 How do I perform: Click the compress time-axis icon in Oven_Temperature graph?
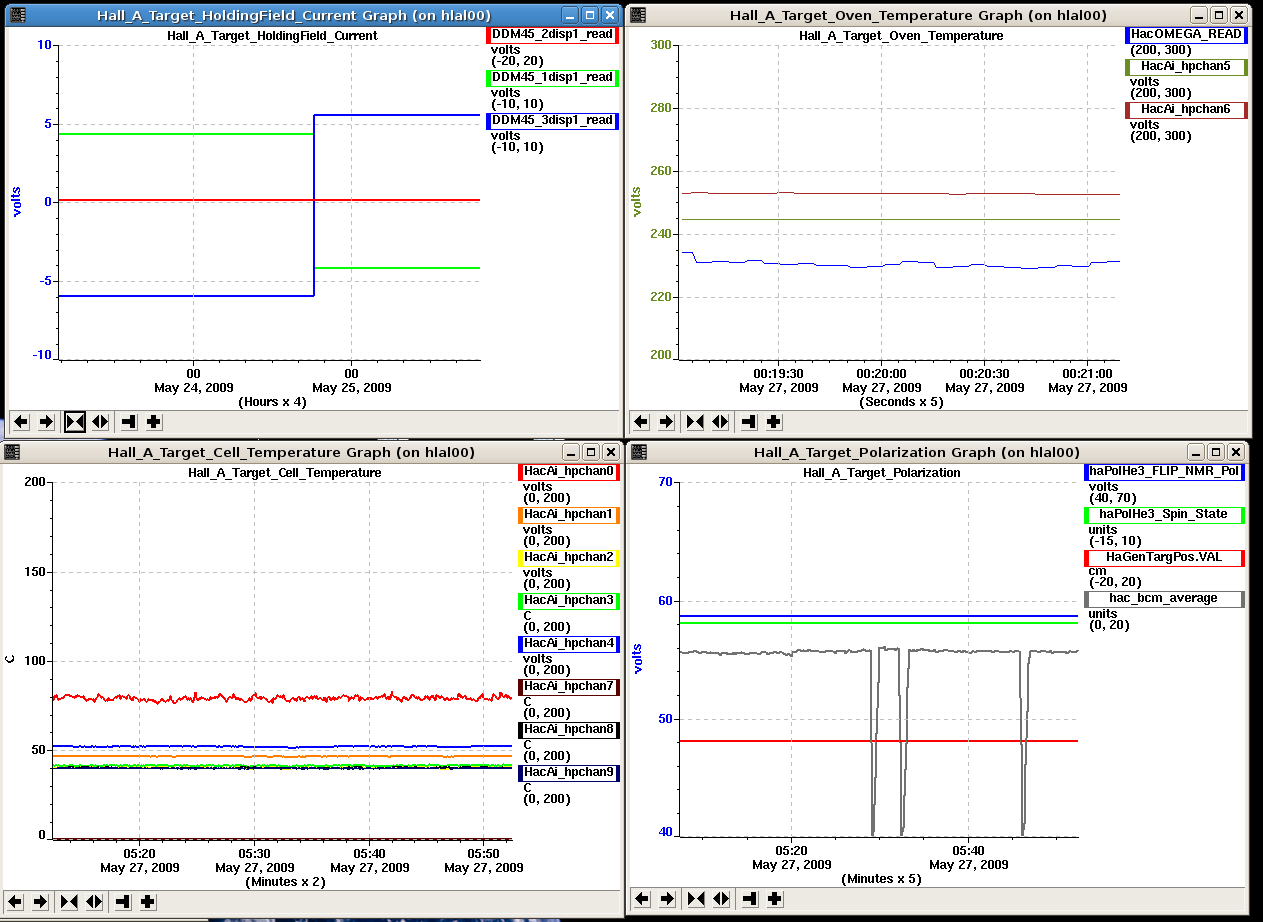695,421
